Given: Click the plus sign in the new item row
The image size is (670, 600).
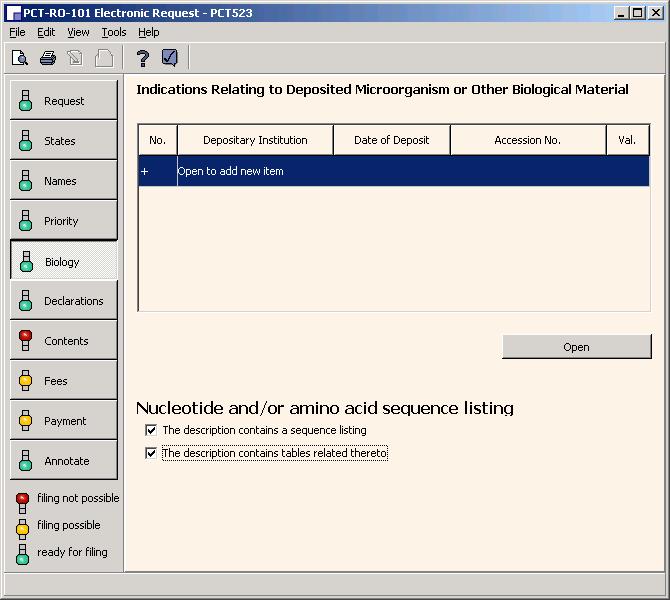Looking at the screenshot, I should coord(144,171).
